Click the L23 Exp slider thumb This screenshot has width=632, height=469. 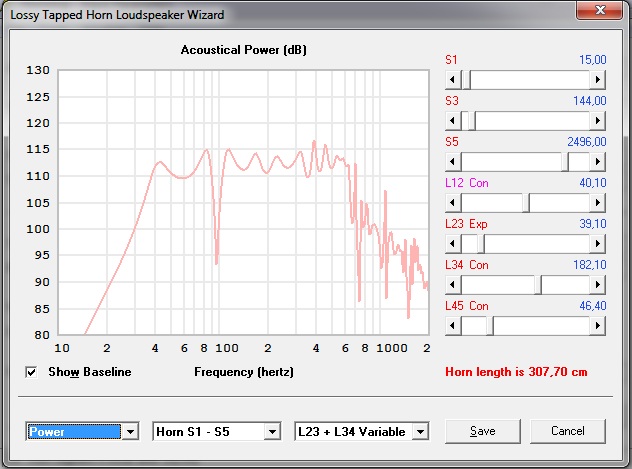point(480,243)
